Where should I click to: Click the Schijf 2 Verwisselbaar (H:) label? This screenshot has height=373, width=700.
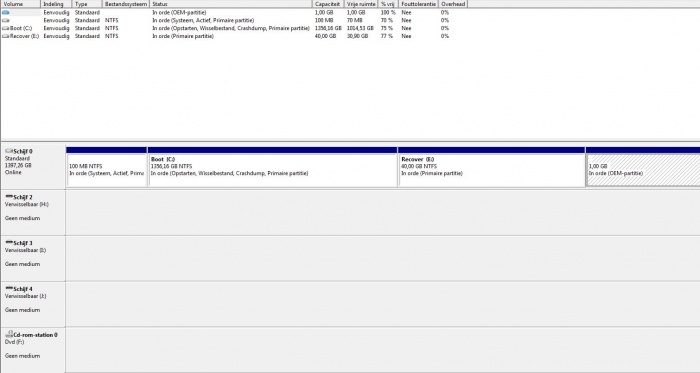click(x=27, y=204)
